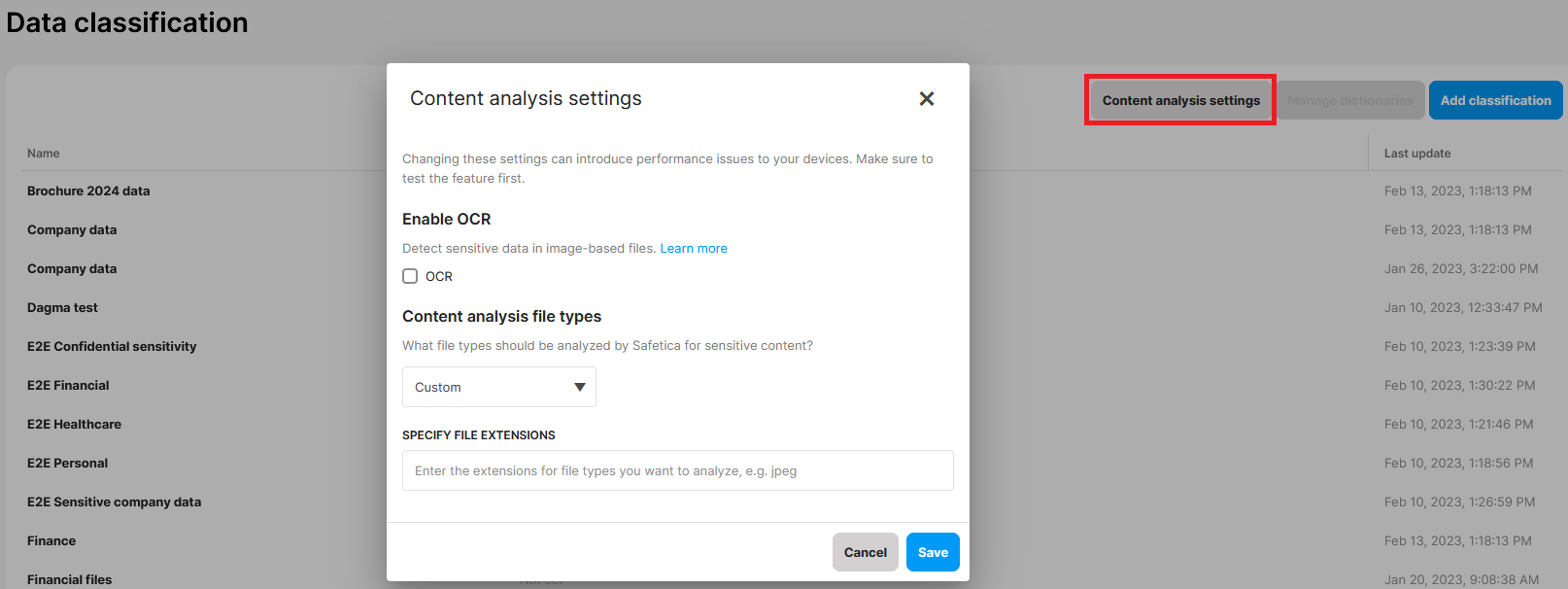Open the E2E Financial classification
The image size is (1568, 589).
point(68,386)
